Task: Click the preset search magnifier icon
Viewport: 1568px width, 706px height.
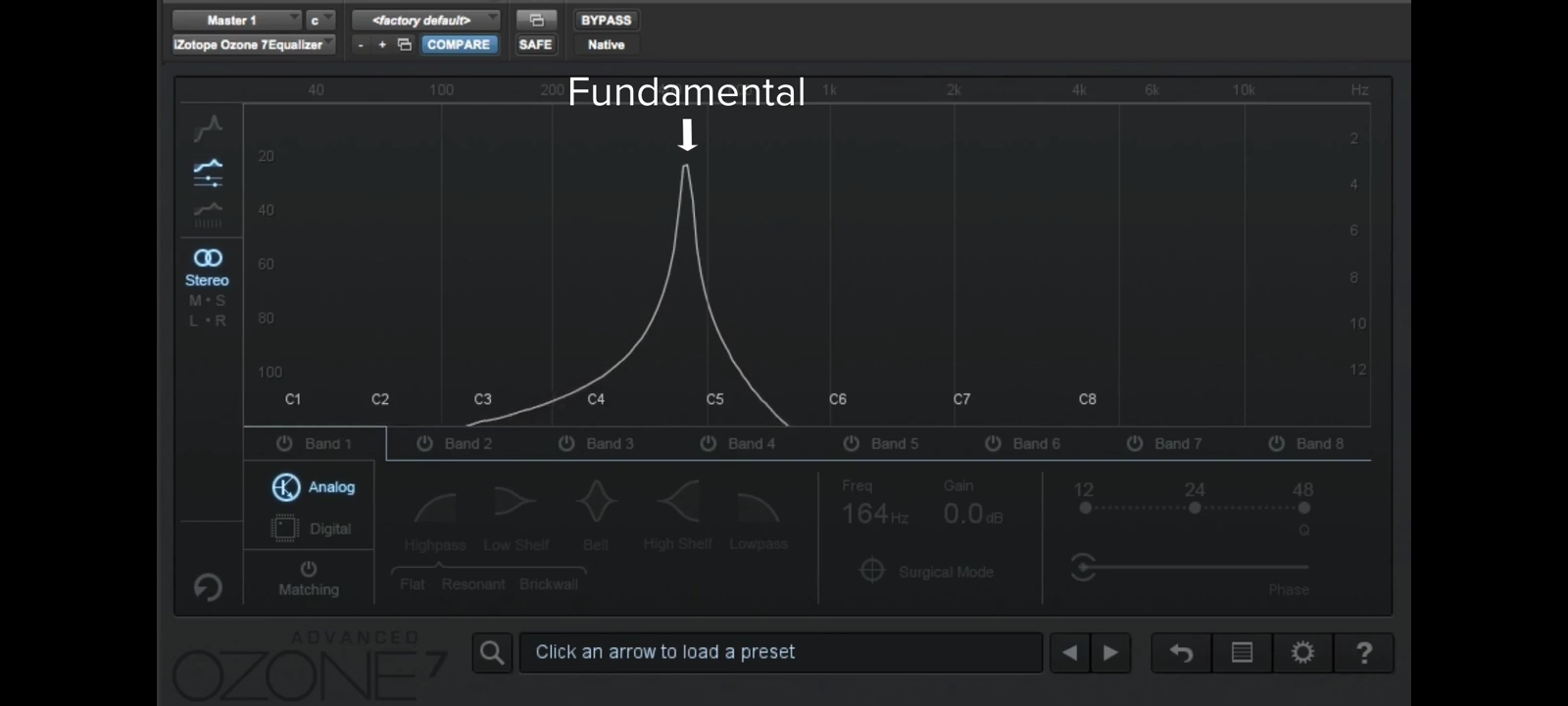Action: coord(493,653)
